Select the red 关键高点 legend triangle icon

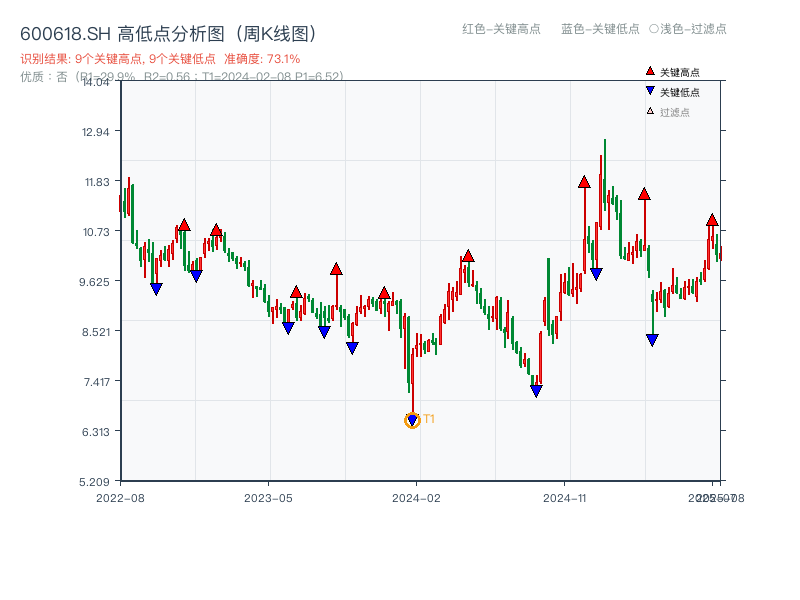click(x=648, y=70)
